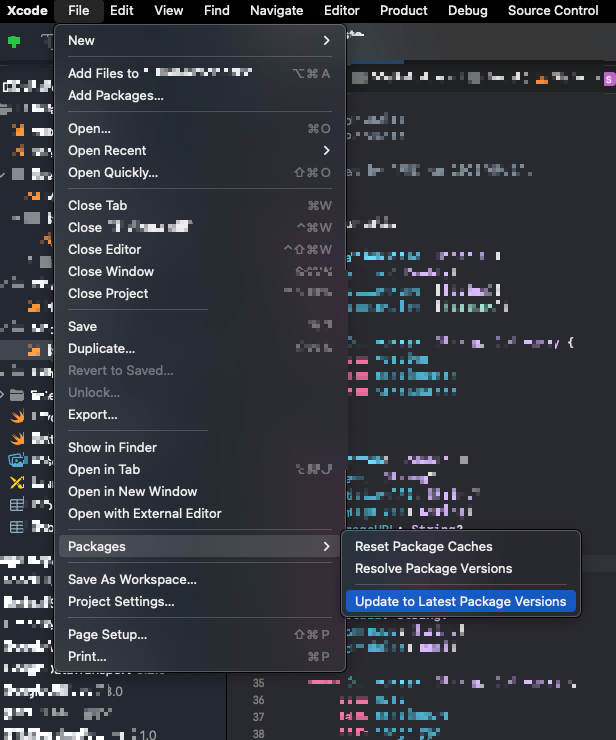Click line number 38 in gutter
The image size is (616, 740).
(258, 734)
